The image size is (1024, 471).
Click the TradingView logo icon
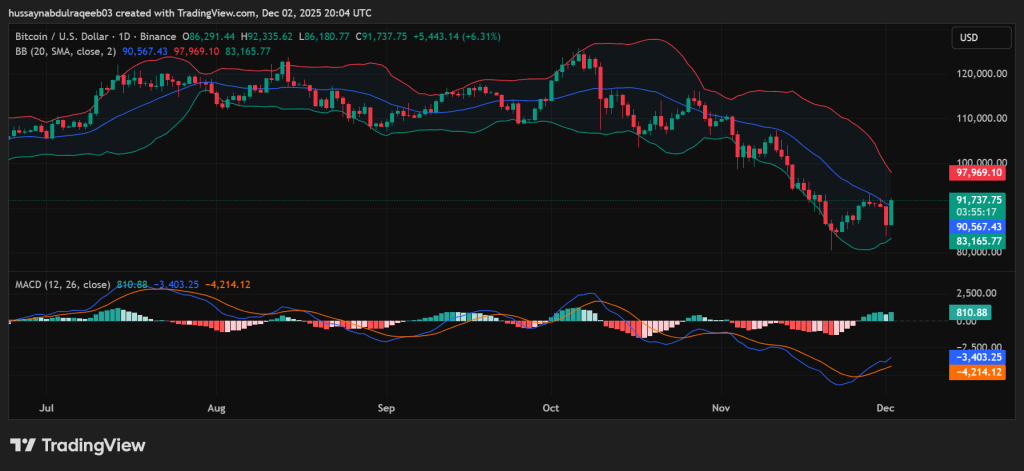[23, 445]
